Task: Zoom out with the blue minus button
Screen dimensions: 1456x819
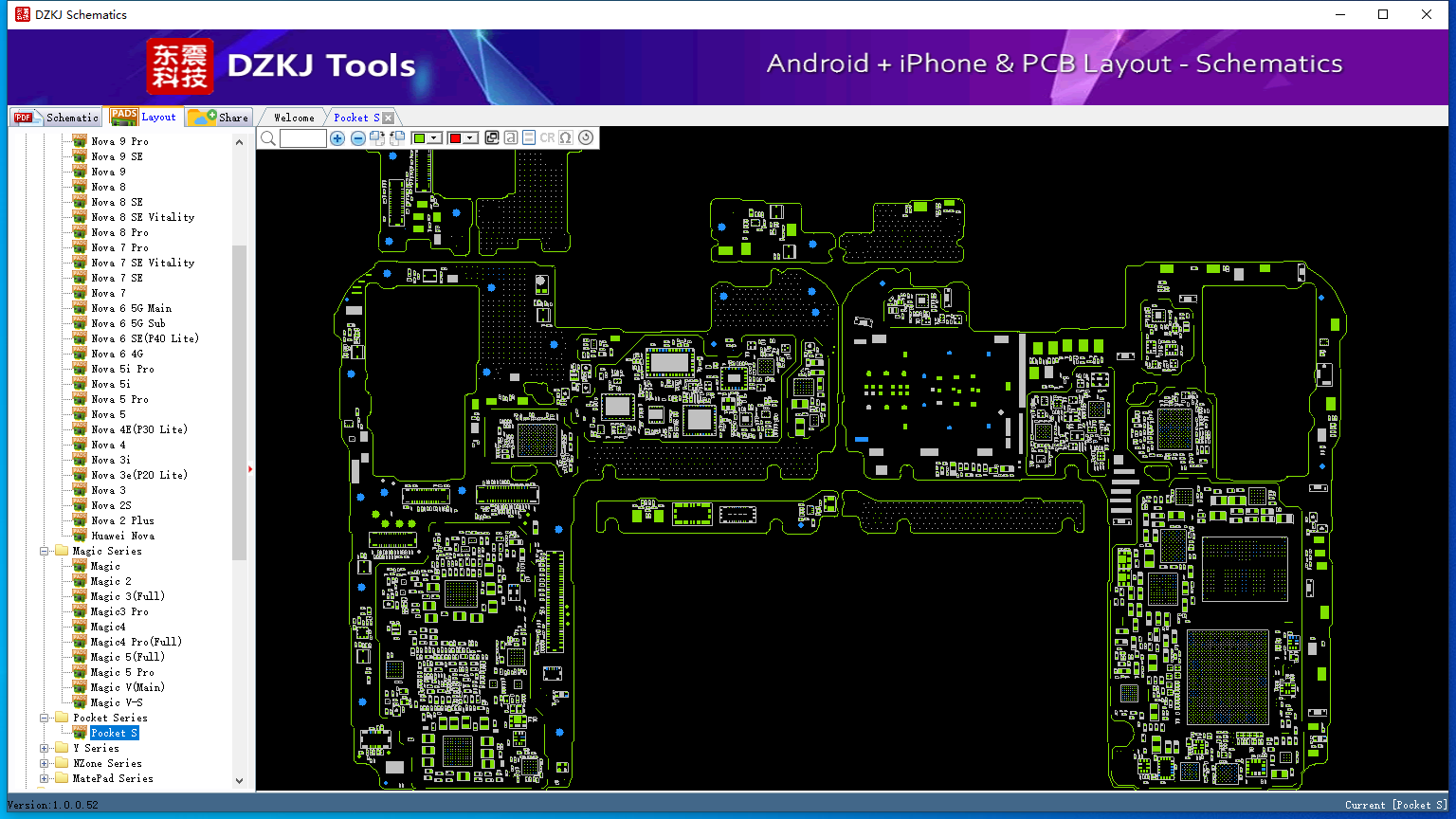Action: [x=358, y=138]
